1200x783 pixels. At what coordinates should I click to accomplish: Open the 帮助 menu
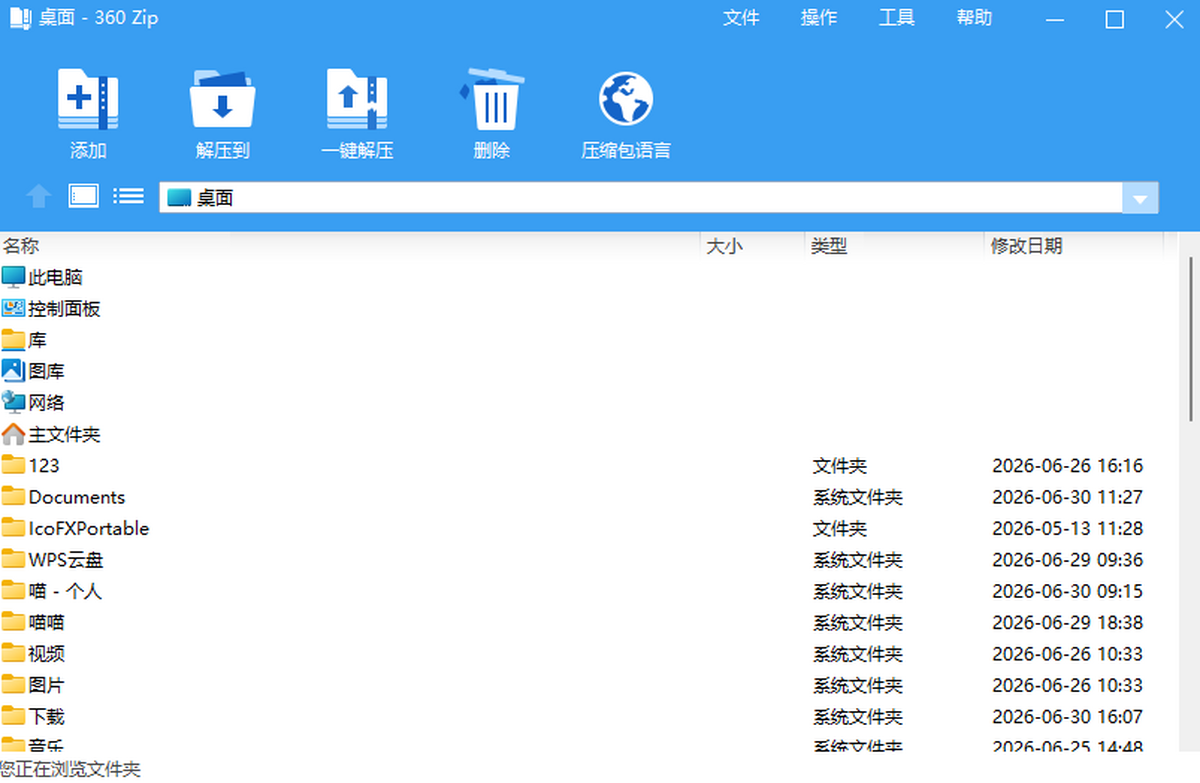[x=975, y=18]
